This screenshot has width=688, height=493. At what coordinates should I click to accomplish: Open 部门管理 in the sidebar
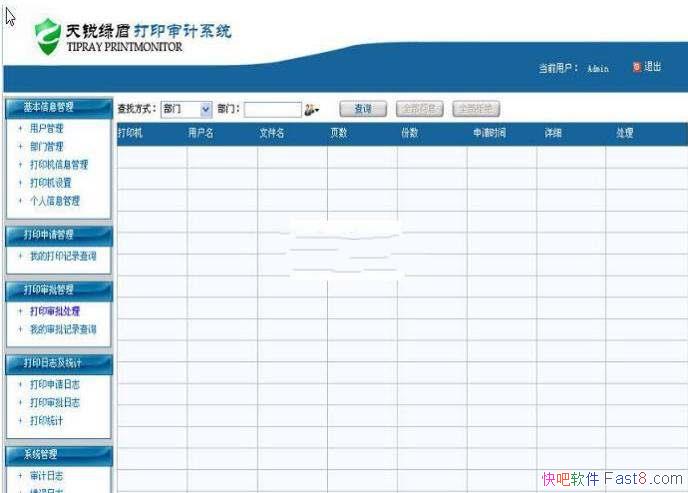click(46, 147)
